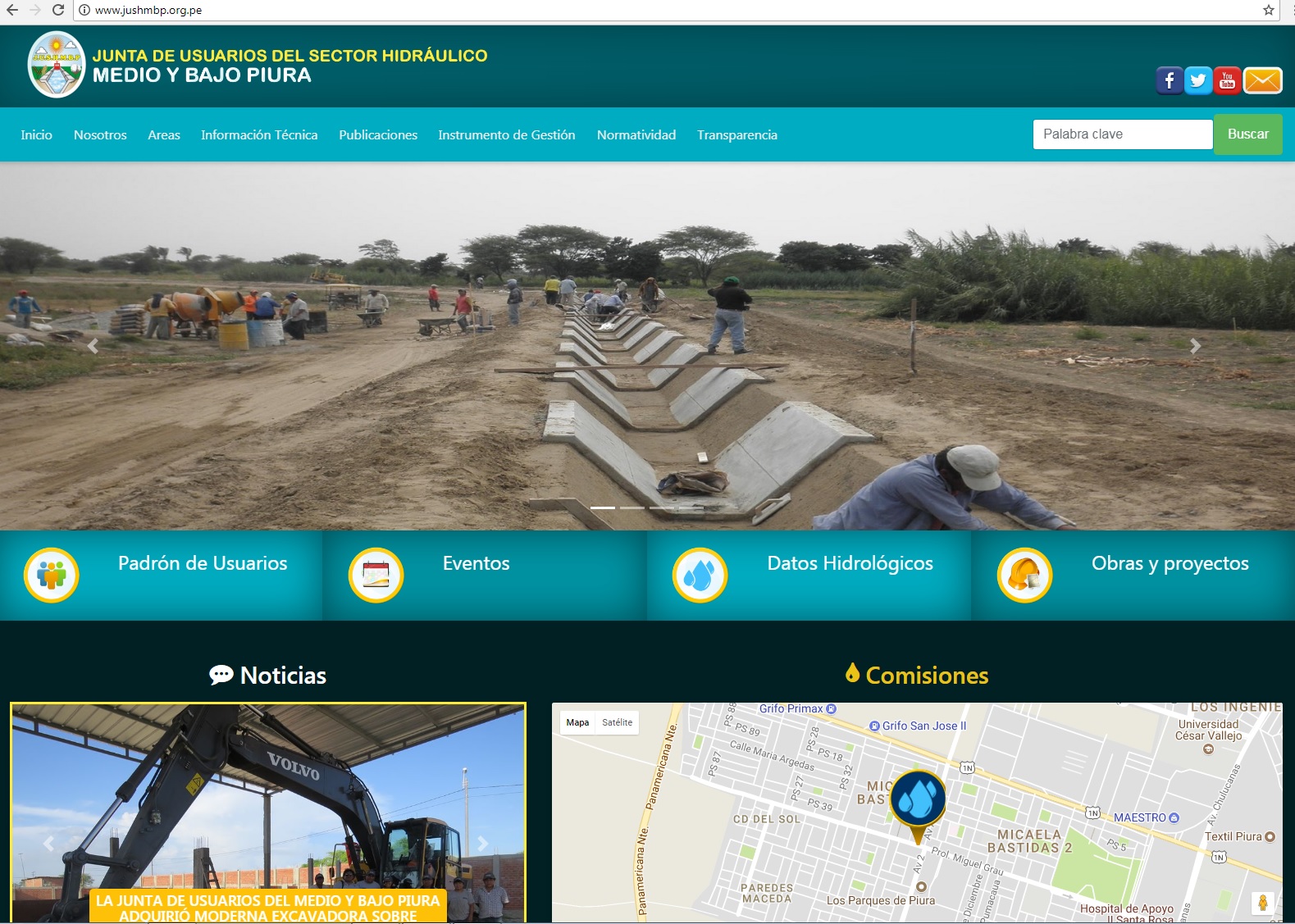Viewport: 1295px width, 924px height.
Task: Open the Transparencia menu item
Action: pyautogui.click(x=736, y=135)
